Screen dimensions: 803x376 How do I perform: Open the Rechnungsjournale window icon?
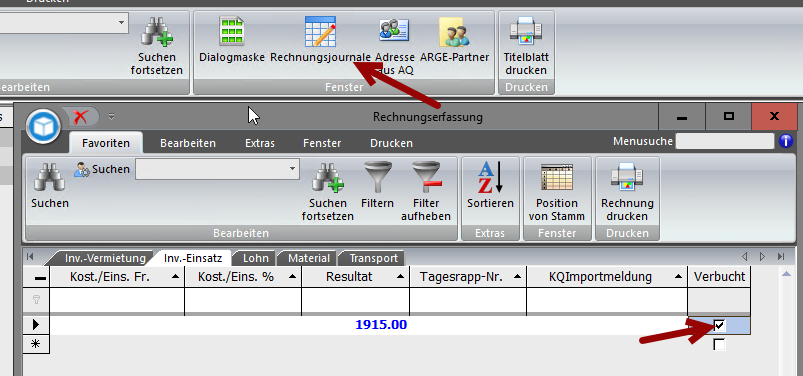(320, 32)
